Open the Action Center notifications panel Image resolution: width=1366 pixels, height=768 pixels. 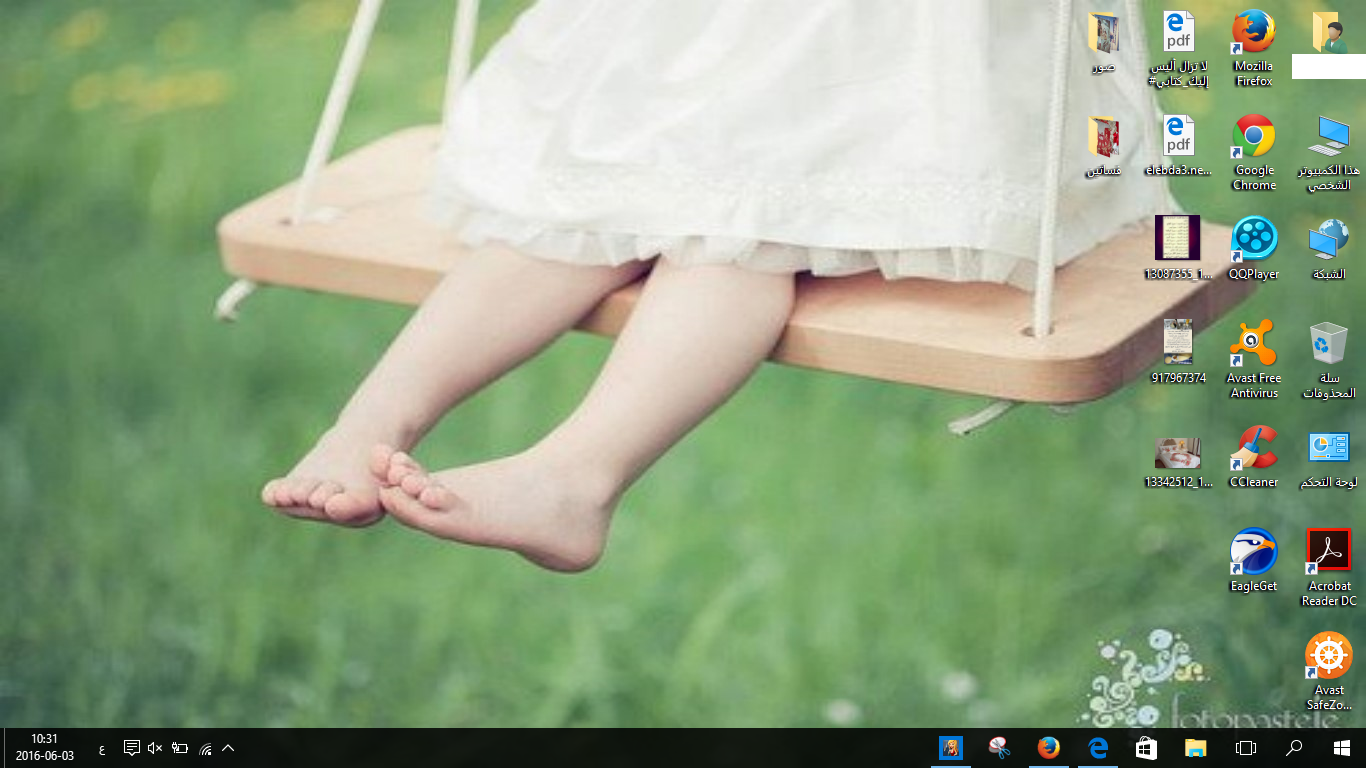pyautogui.click(x=131, y=748)
